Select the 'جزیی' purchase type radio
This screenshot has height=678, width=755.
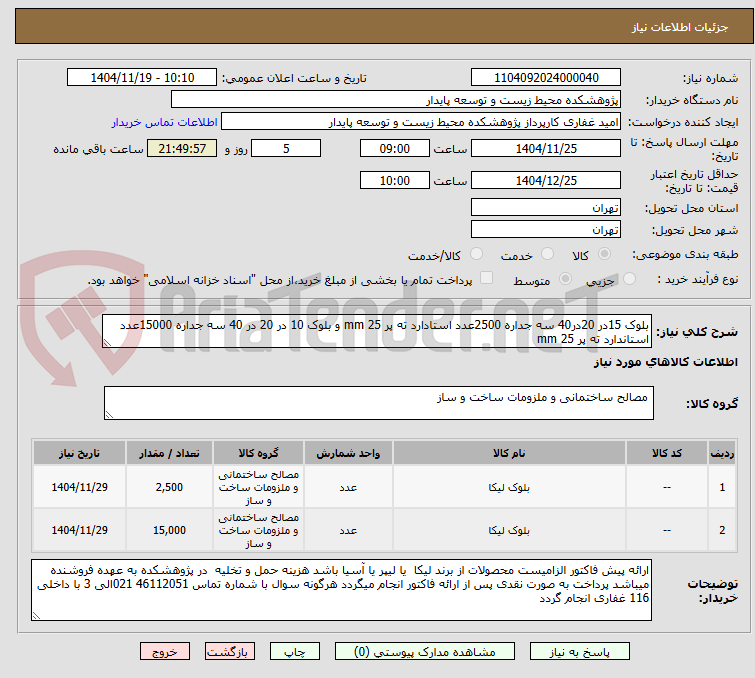point(629,279)
